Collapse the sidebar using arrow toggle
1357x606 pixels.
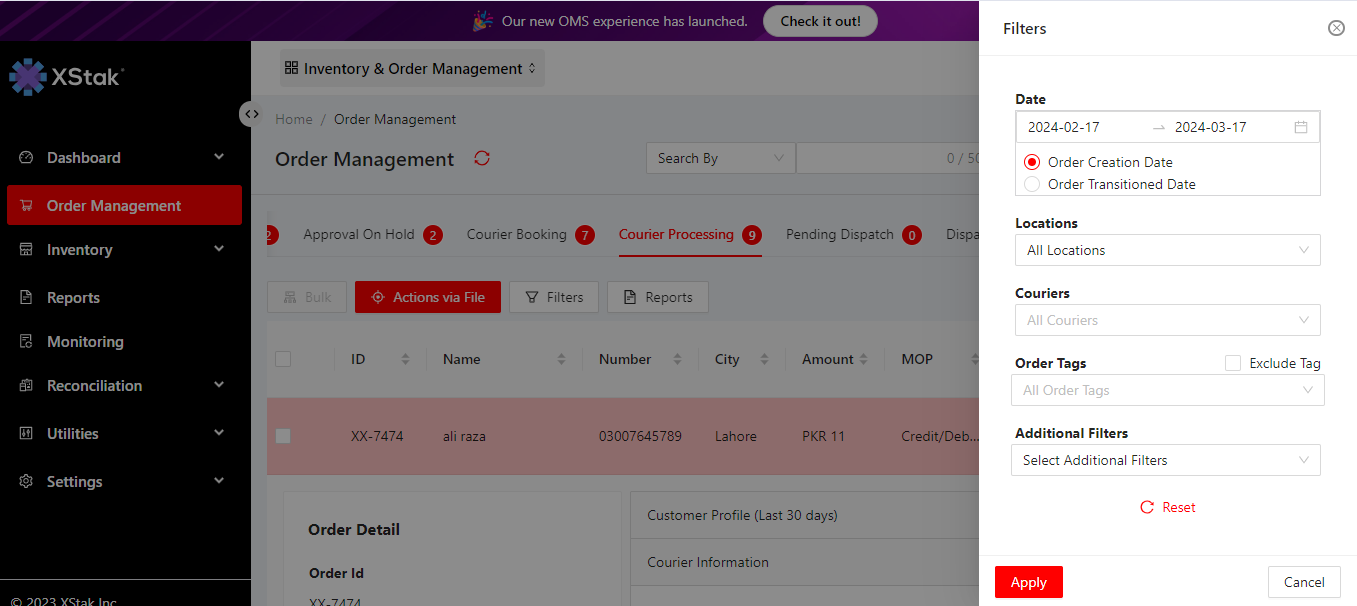click(x=251, y=114)
